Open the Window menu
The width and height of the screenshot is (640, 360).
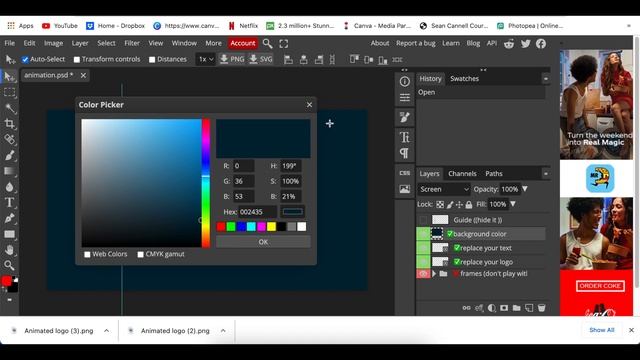184,43
